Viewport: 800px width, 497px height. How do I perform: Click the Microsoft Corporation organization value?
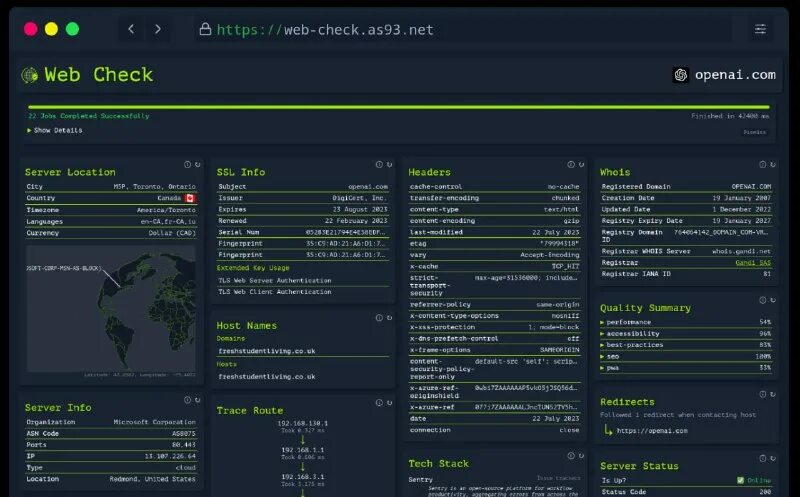[x=155, y=422]
